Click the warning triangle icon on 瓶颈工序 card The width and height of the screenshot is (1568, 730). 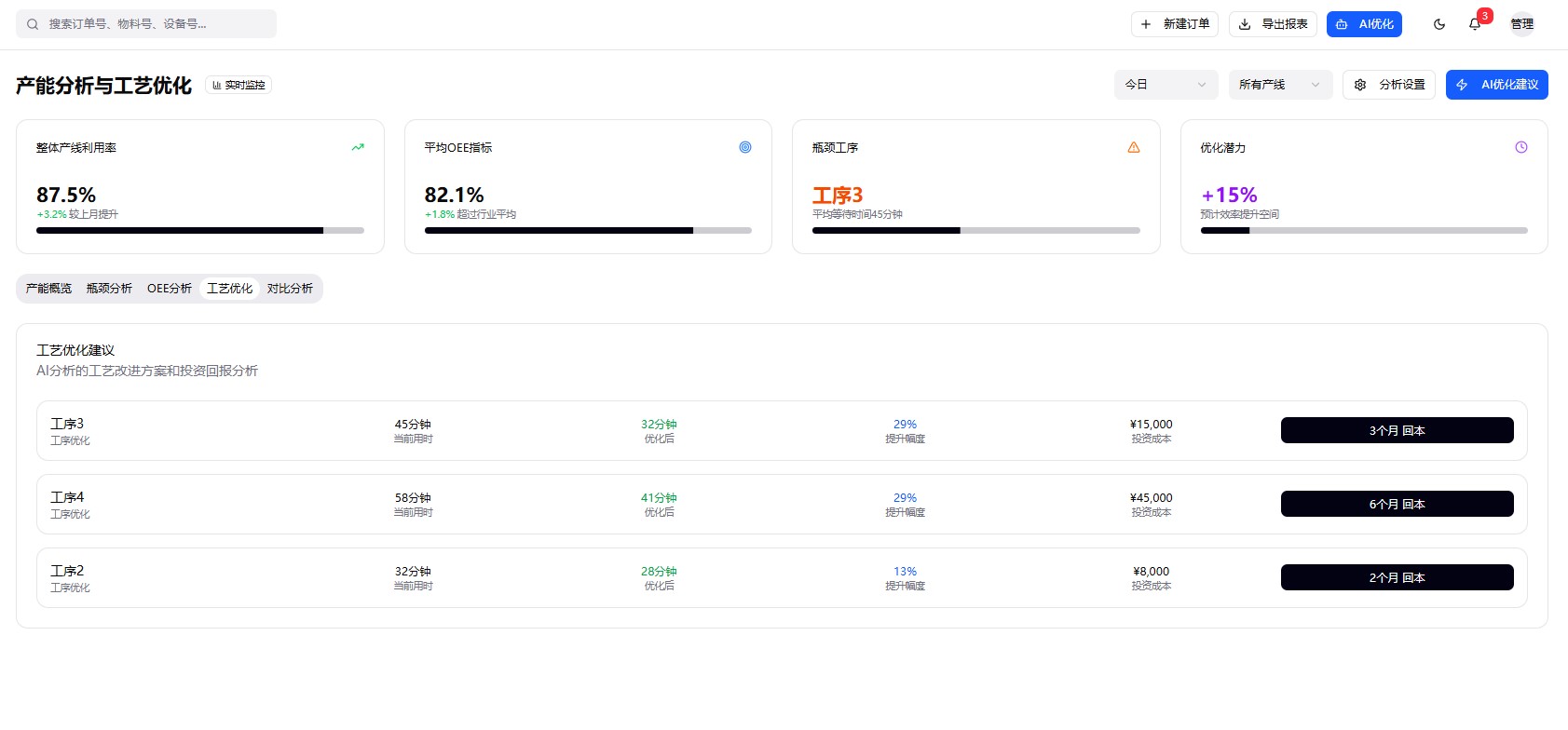[x=1134, y=147]
